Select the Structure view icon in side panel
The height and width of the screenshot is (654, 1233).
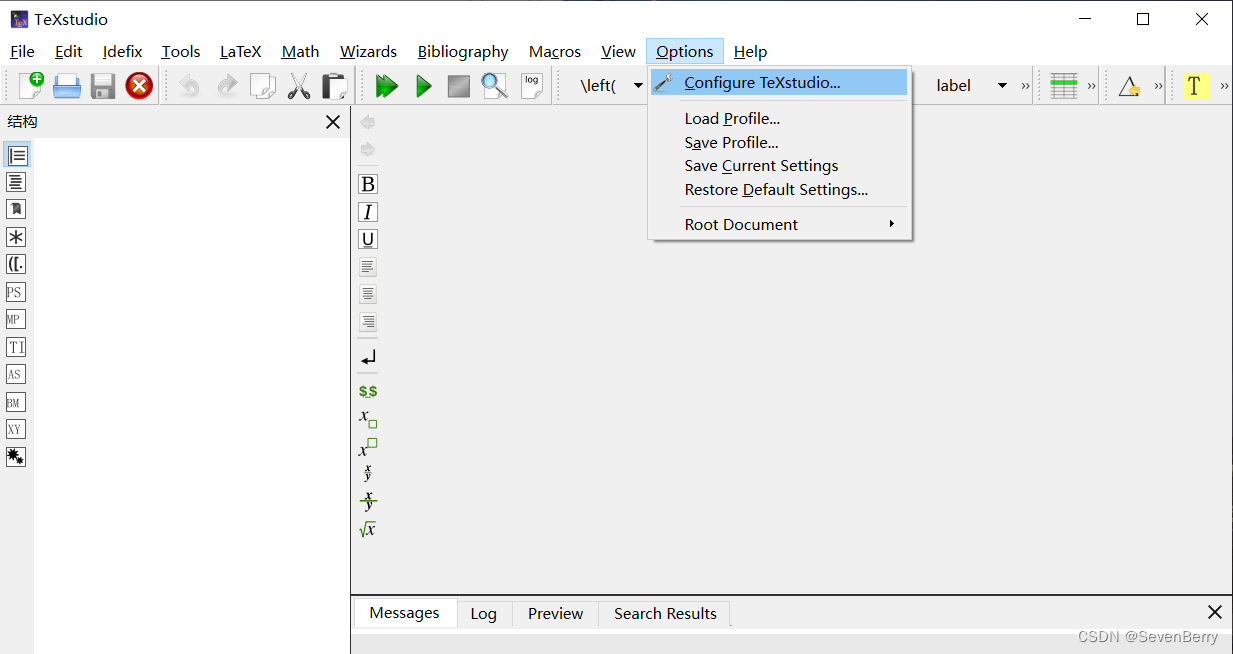point(17,155)
